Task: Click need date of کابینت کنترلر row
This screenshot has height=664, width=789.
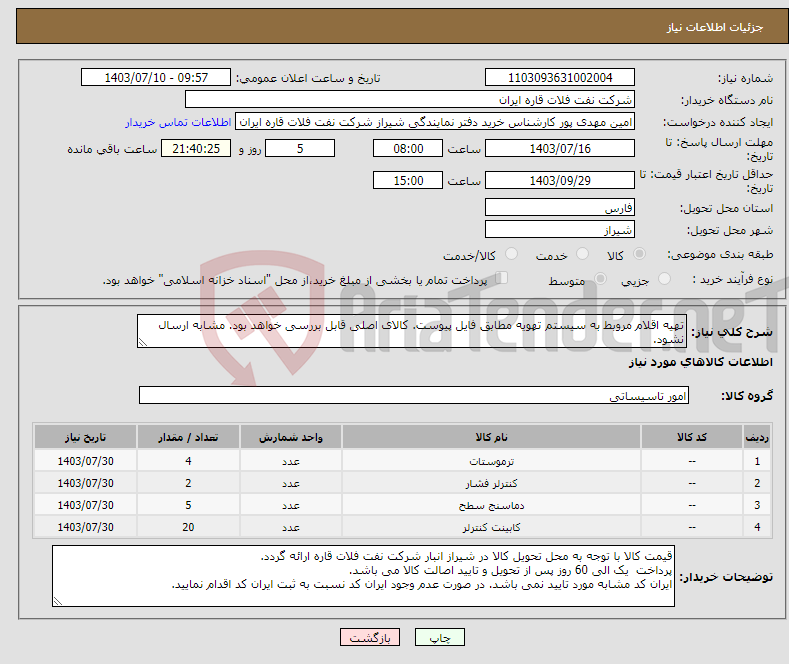Action: [x=86, y=527]
